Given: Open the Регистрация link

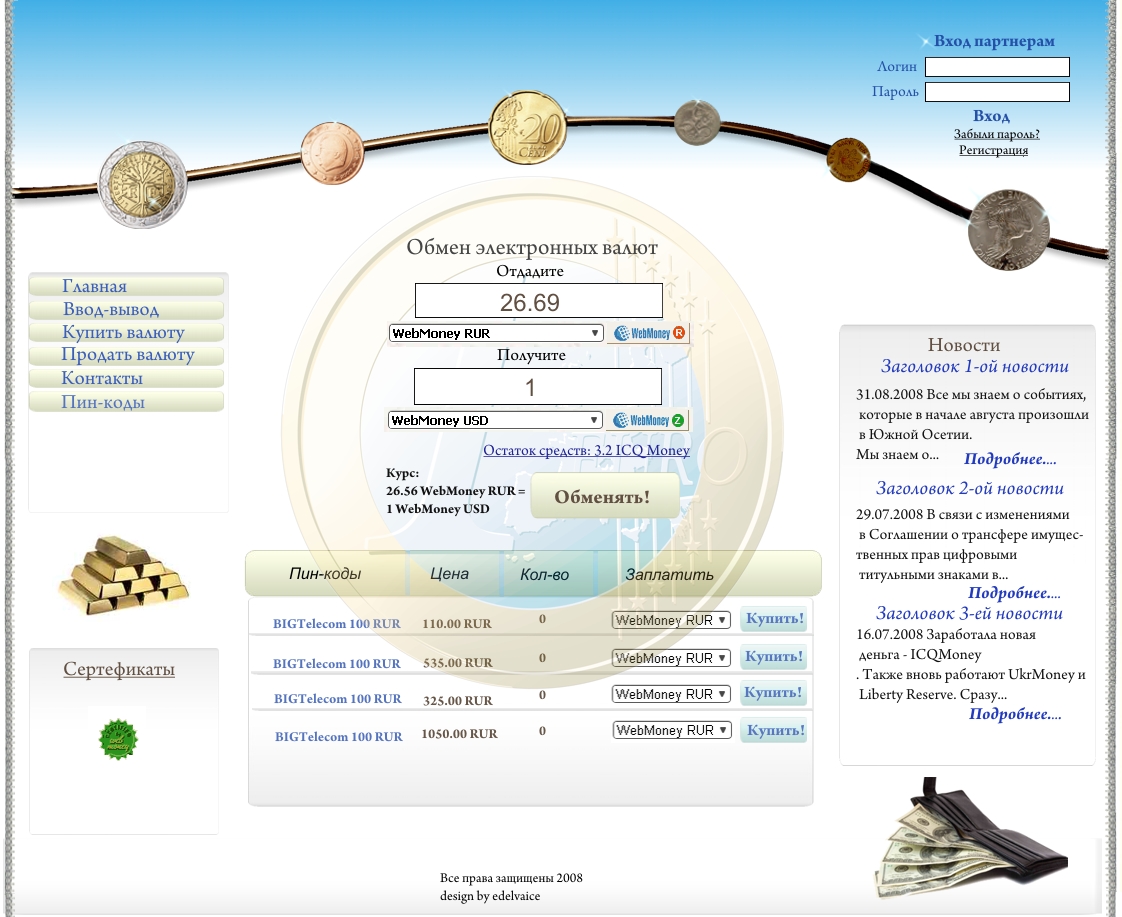Looking at the screenshot, I should tap(993, 150).
